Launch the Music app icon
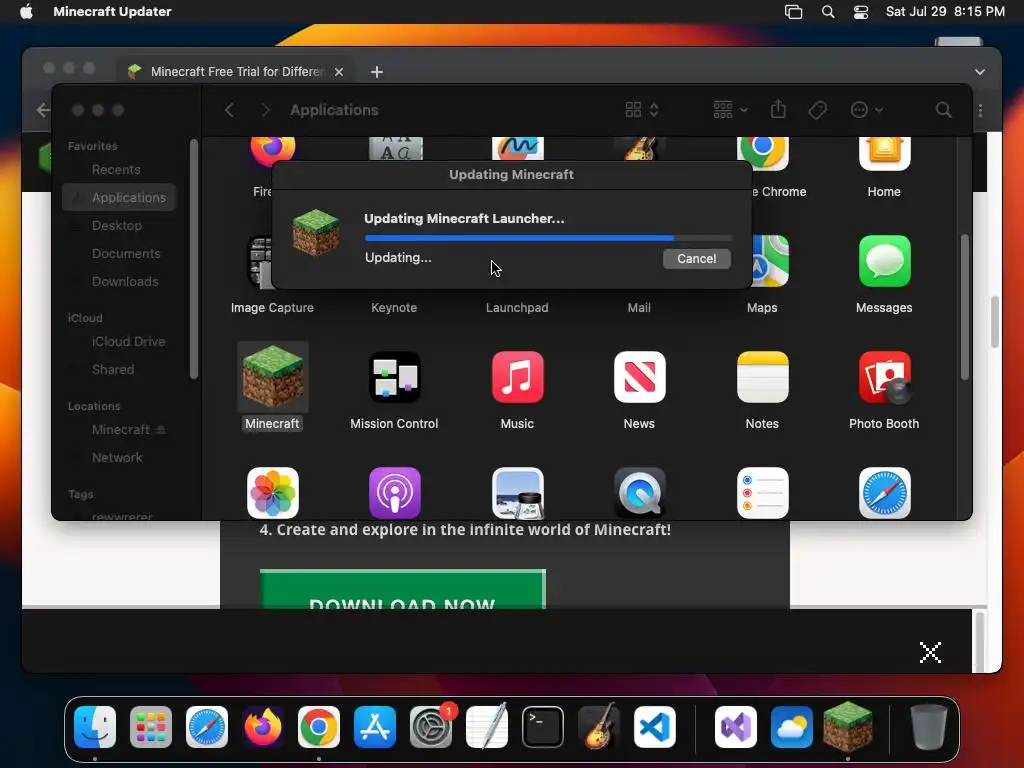This screenshot has height=768, width=1024. [517, 377]
